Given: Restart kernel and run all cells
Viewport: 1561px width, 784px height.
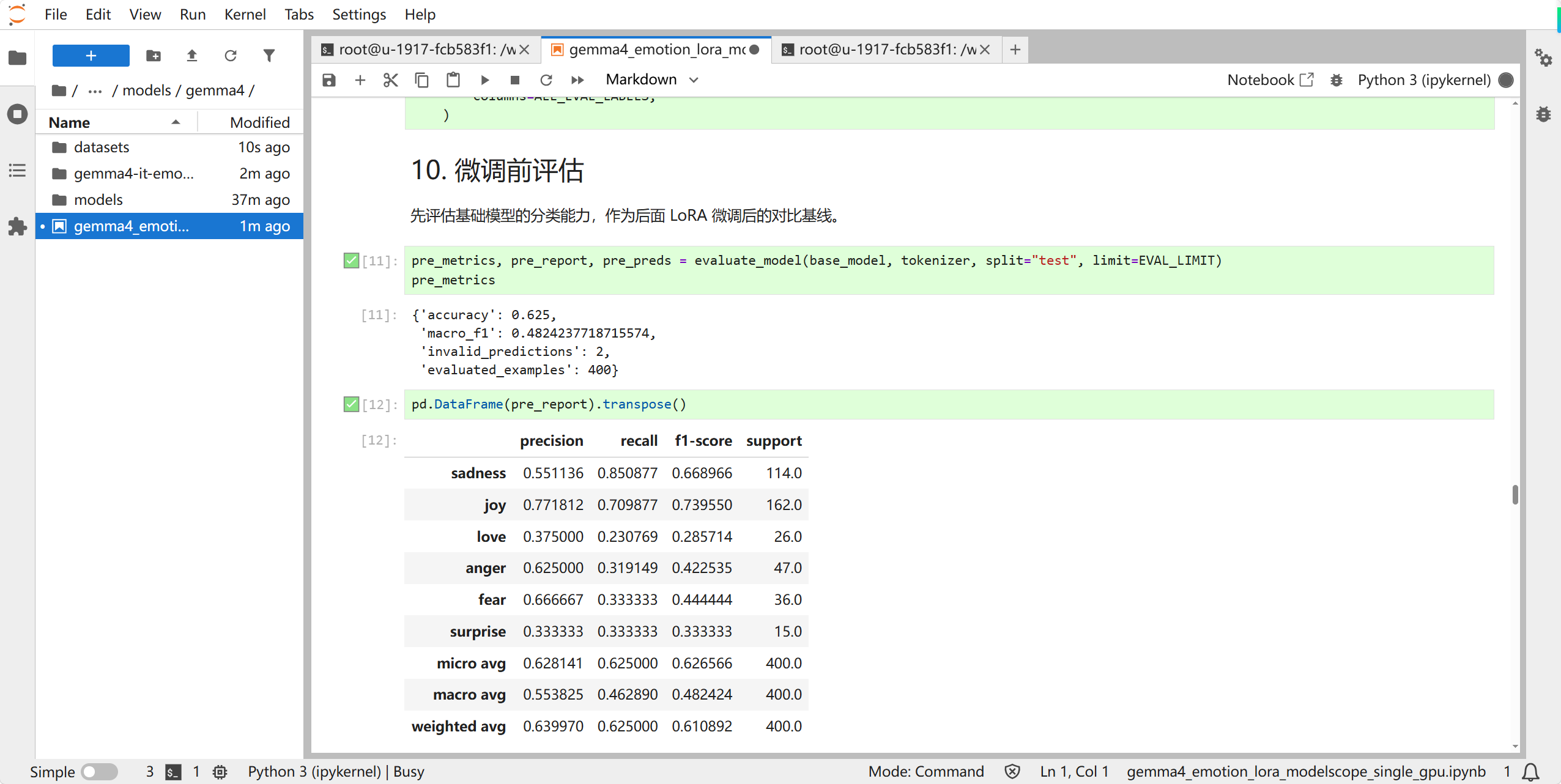Looking at the screenshot, I should (577, 80).
